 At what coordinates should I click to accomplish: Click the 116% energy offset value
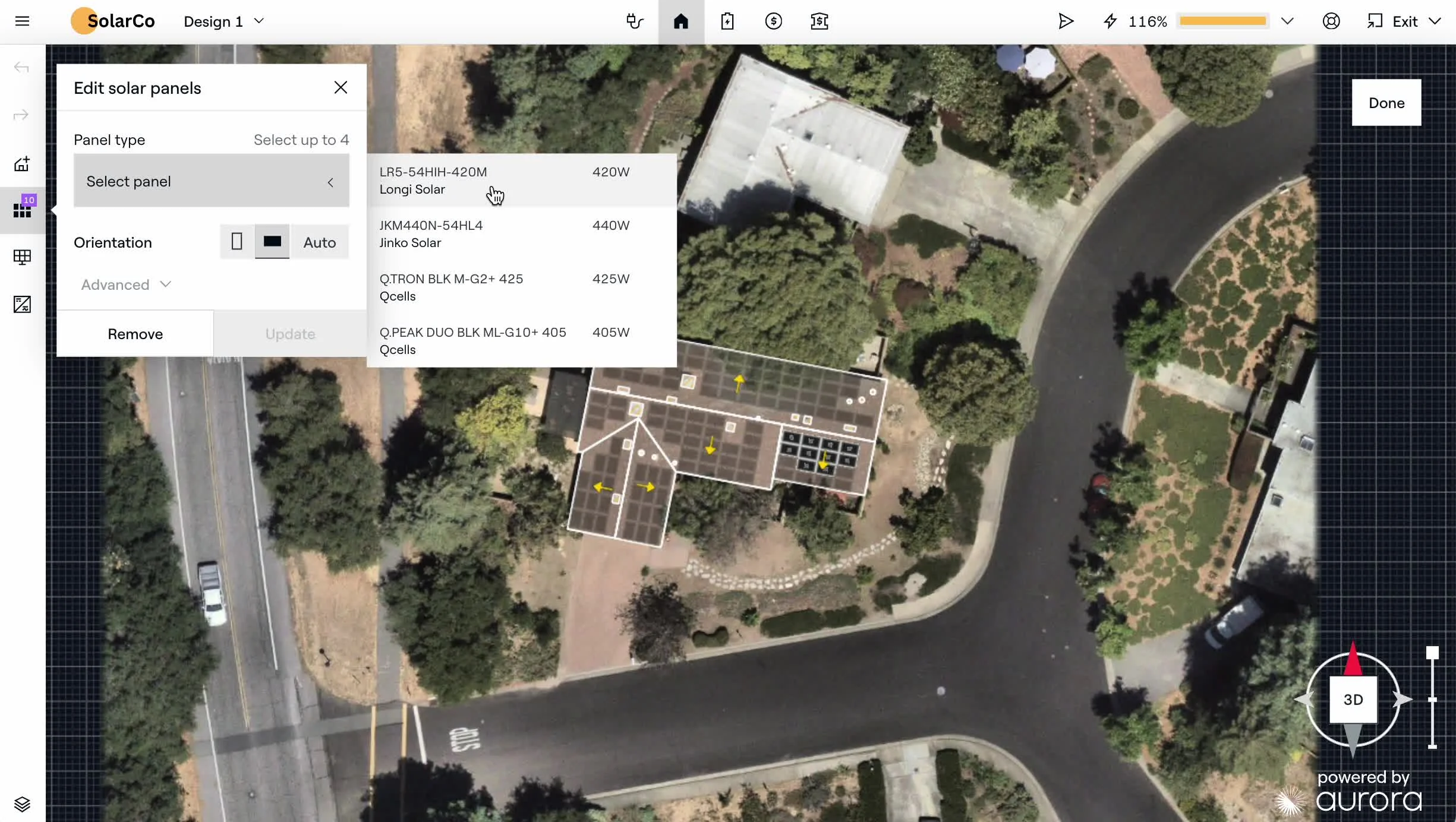(x=1148, y=21)
